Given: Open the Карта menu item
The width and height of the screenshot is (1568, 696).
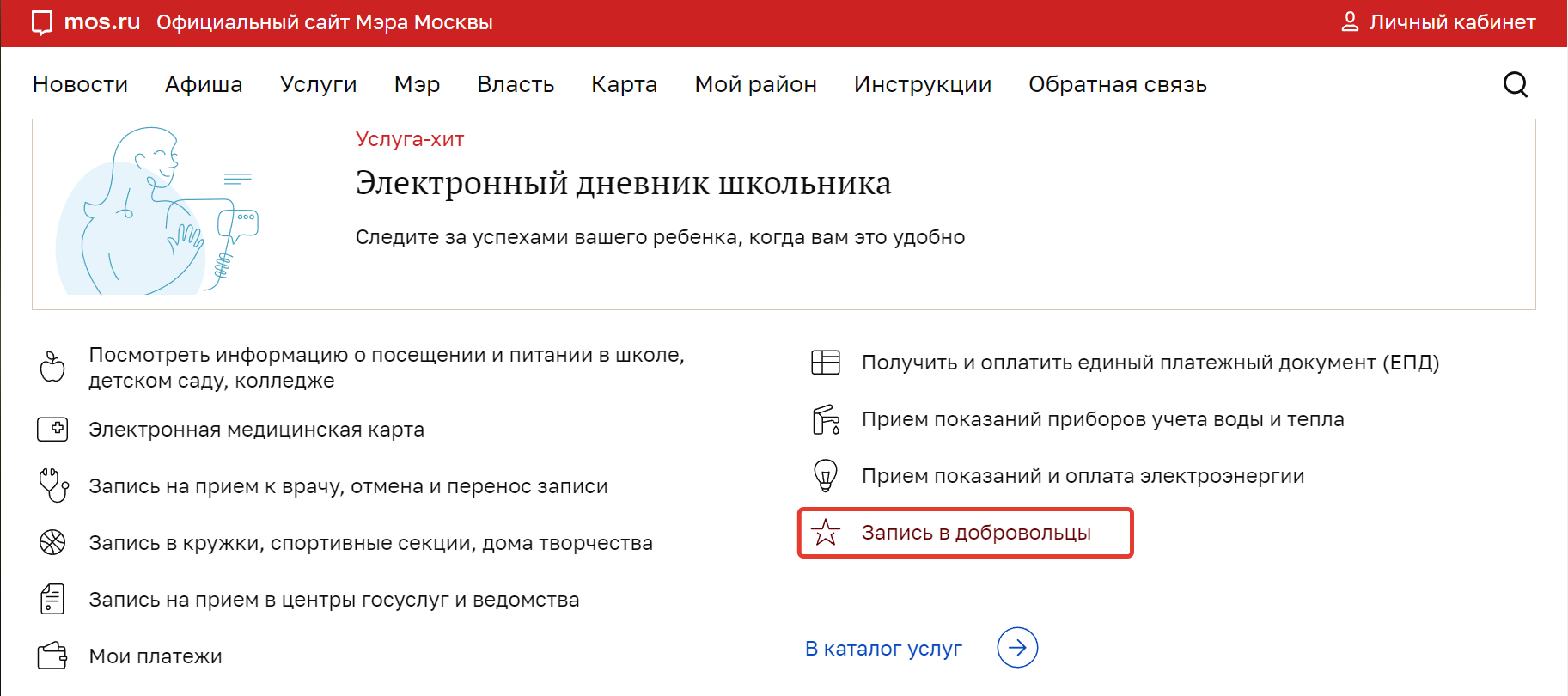Looking at the screenshot, I should click(x=624, y=84).
